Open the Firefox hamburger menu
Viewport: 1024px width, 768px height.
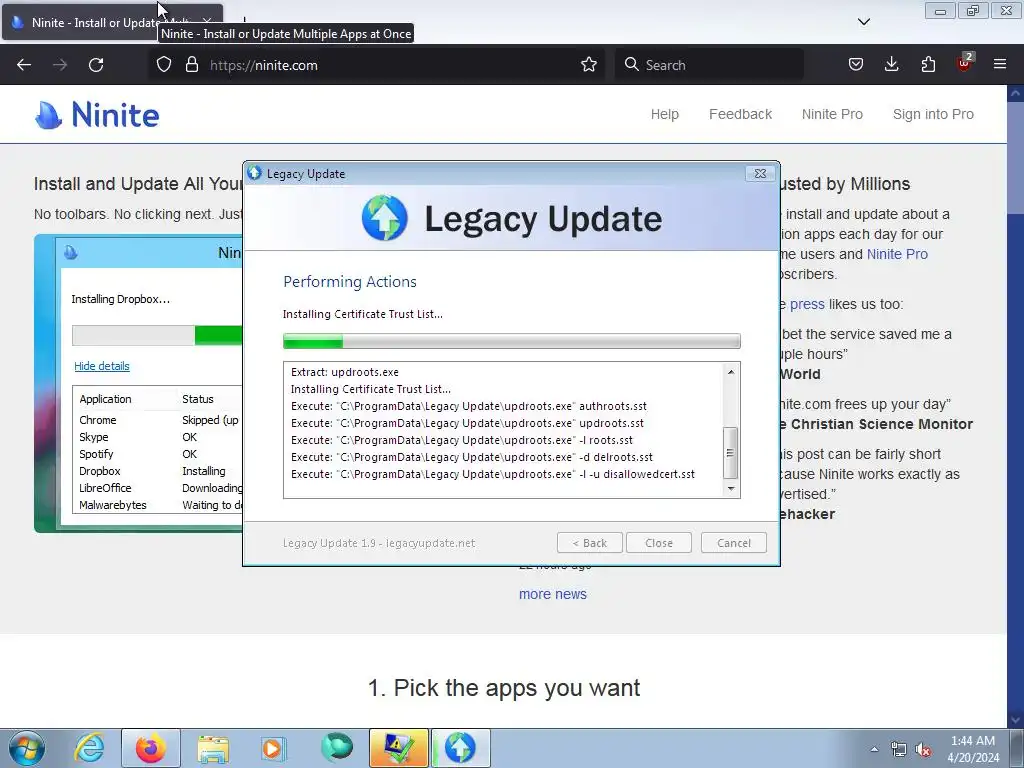[1000, 65]
